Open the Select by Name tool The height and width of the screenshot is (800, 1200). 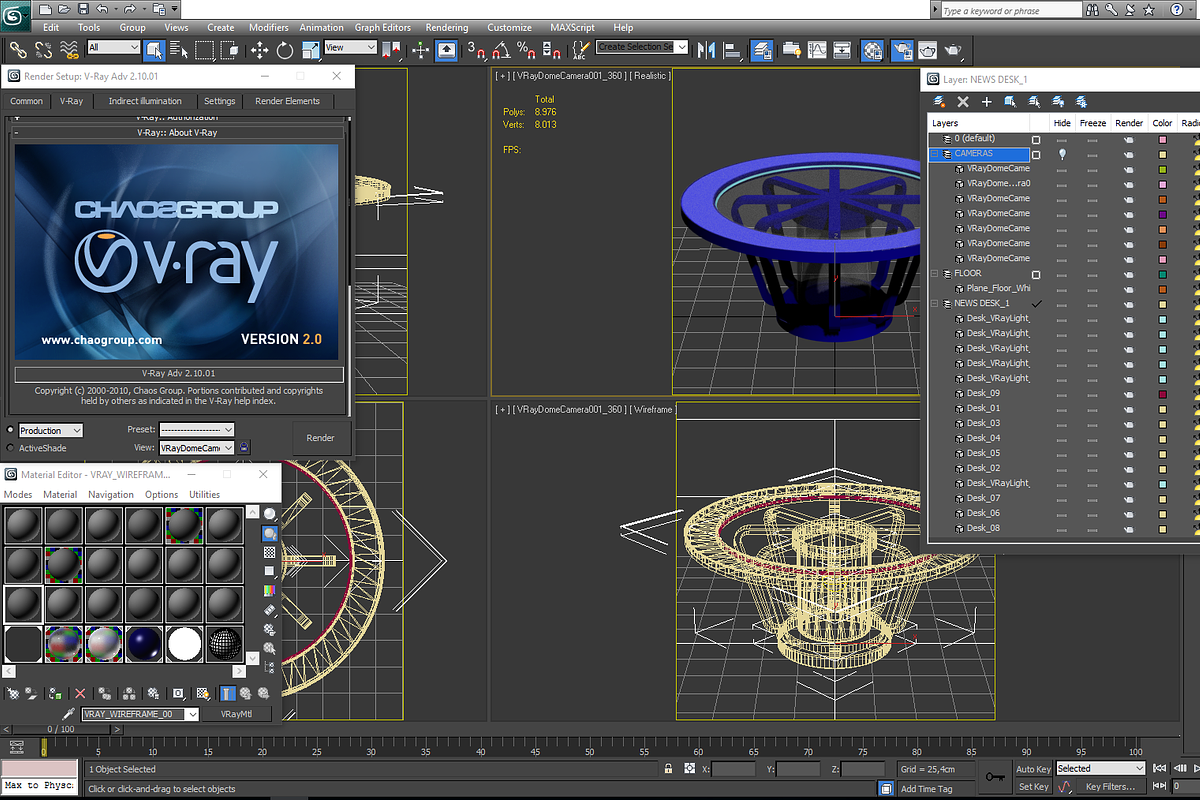[x=179, y=49]
